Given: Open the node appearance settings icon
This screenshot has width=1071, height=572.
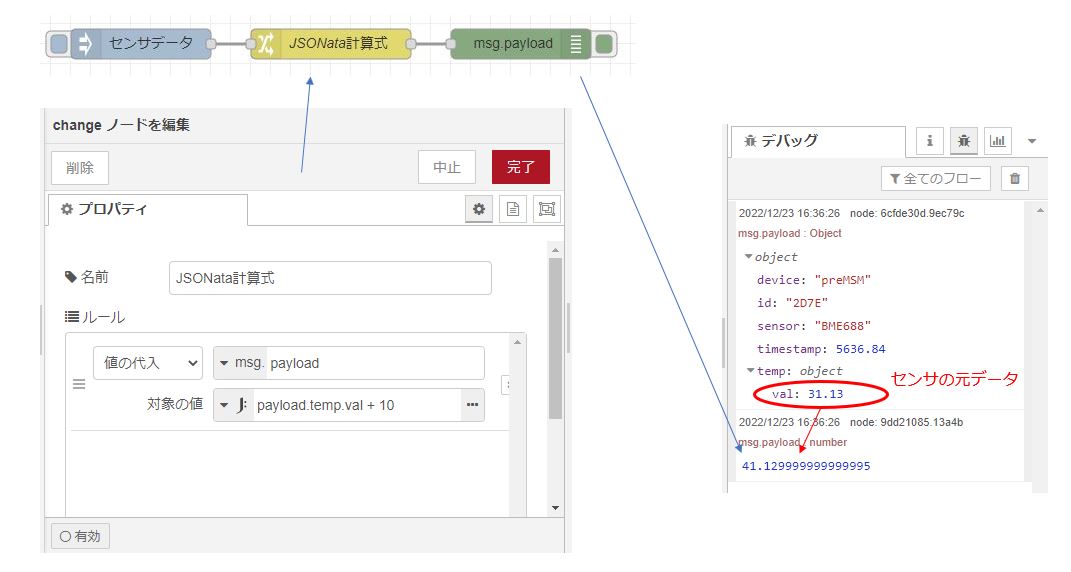Looking at the screenshot, I should point(546,209).
